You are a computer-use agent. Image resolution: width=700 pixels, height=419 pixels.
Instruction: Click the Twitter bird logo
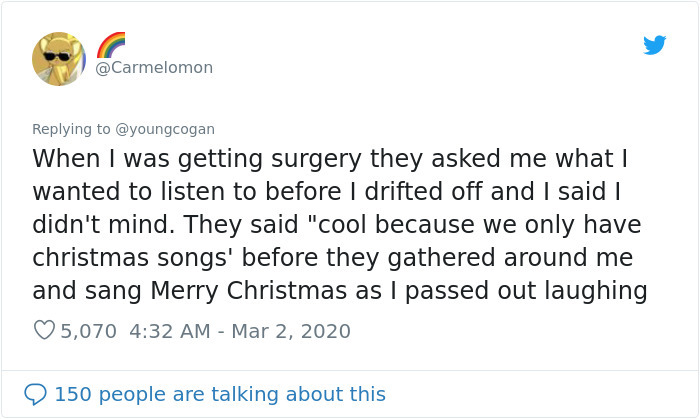click(x=654, y=45)
